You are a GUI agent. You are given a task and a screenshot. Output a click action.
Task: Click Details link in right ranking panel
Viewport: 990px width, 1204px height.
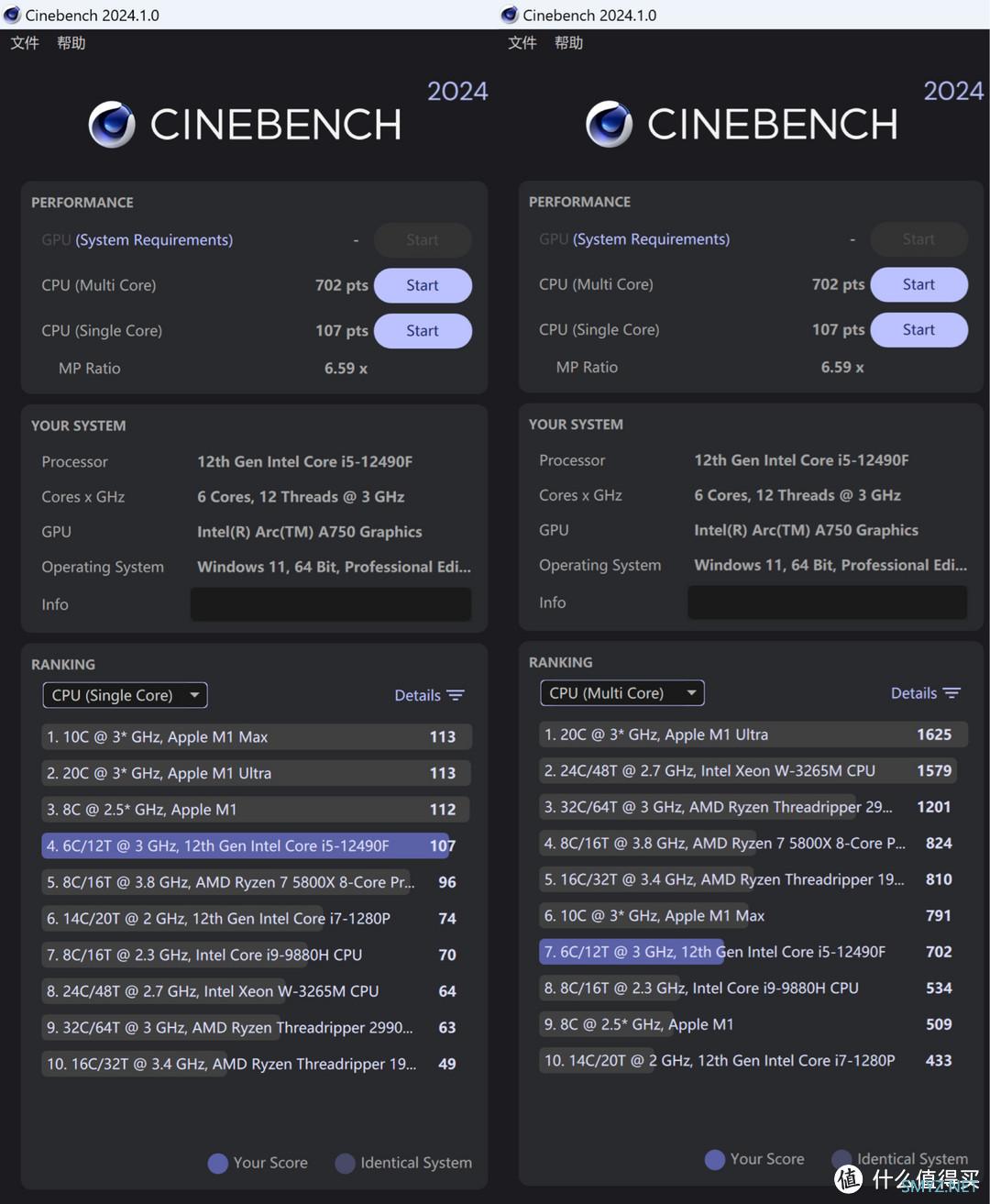click(913, 693)
